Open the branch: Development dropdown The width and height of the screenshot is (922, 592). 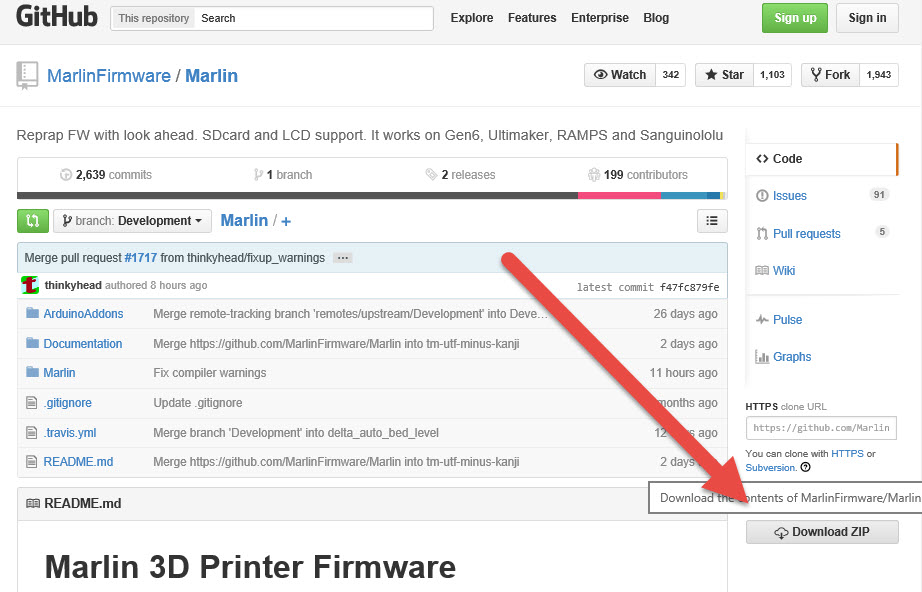(132, 221)
